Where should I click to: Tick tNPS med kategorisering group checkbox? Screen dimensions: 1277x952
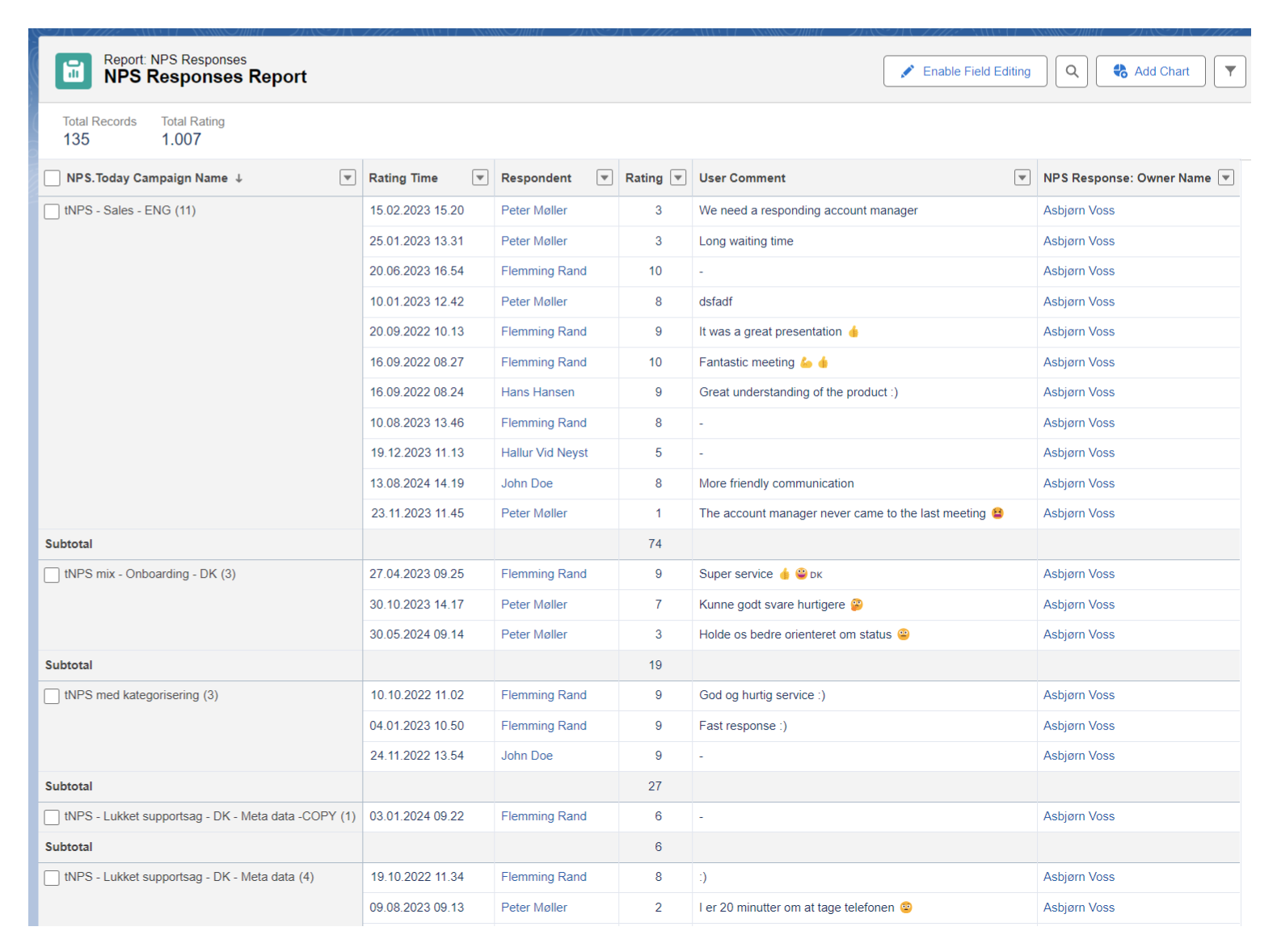(x=52, y=697)
